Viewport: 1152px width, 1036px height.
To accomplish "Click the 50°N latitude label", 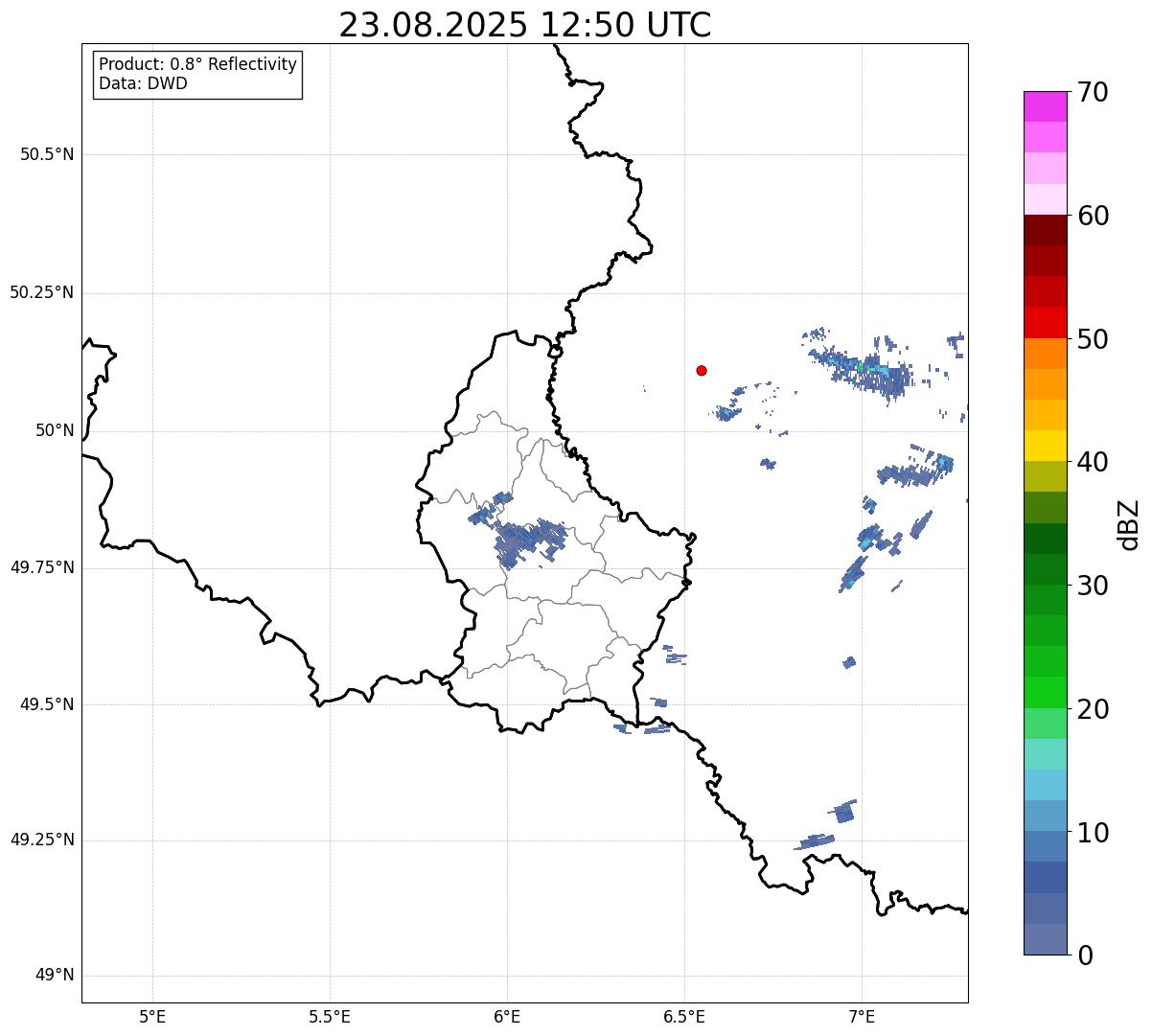I will point(55,430).
